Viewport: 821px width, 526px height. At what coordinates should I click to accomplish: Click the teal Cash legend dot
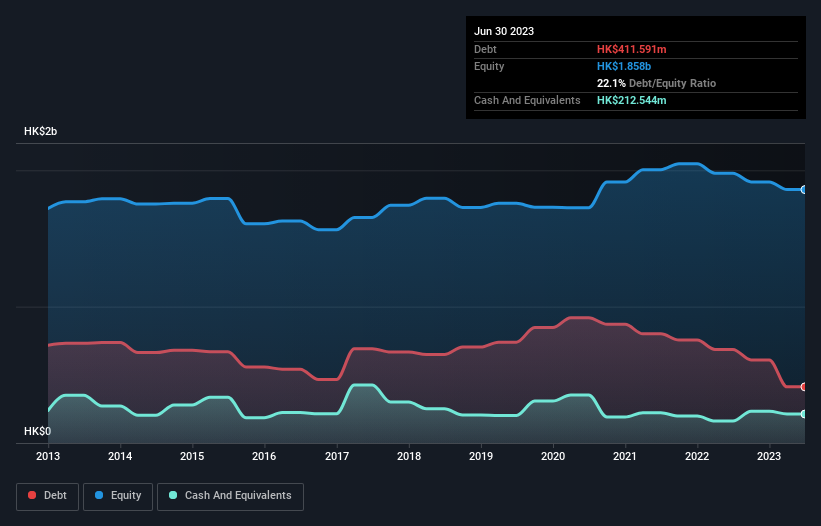click(174, 495)
